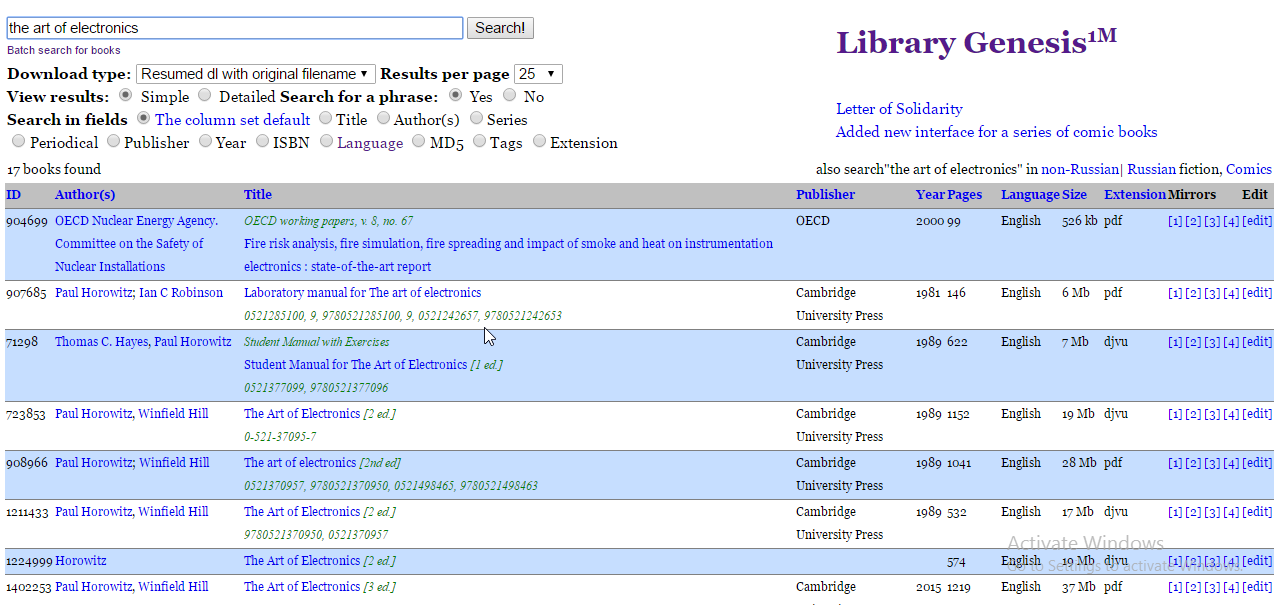
Task: Sort results by Pages column
Action: [x=965, y=195]
